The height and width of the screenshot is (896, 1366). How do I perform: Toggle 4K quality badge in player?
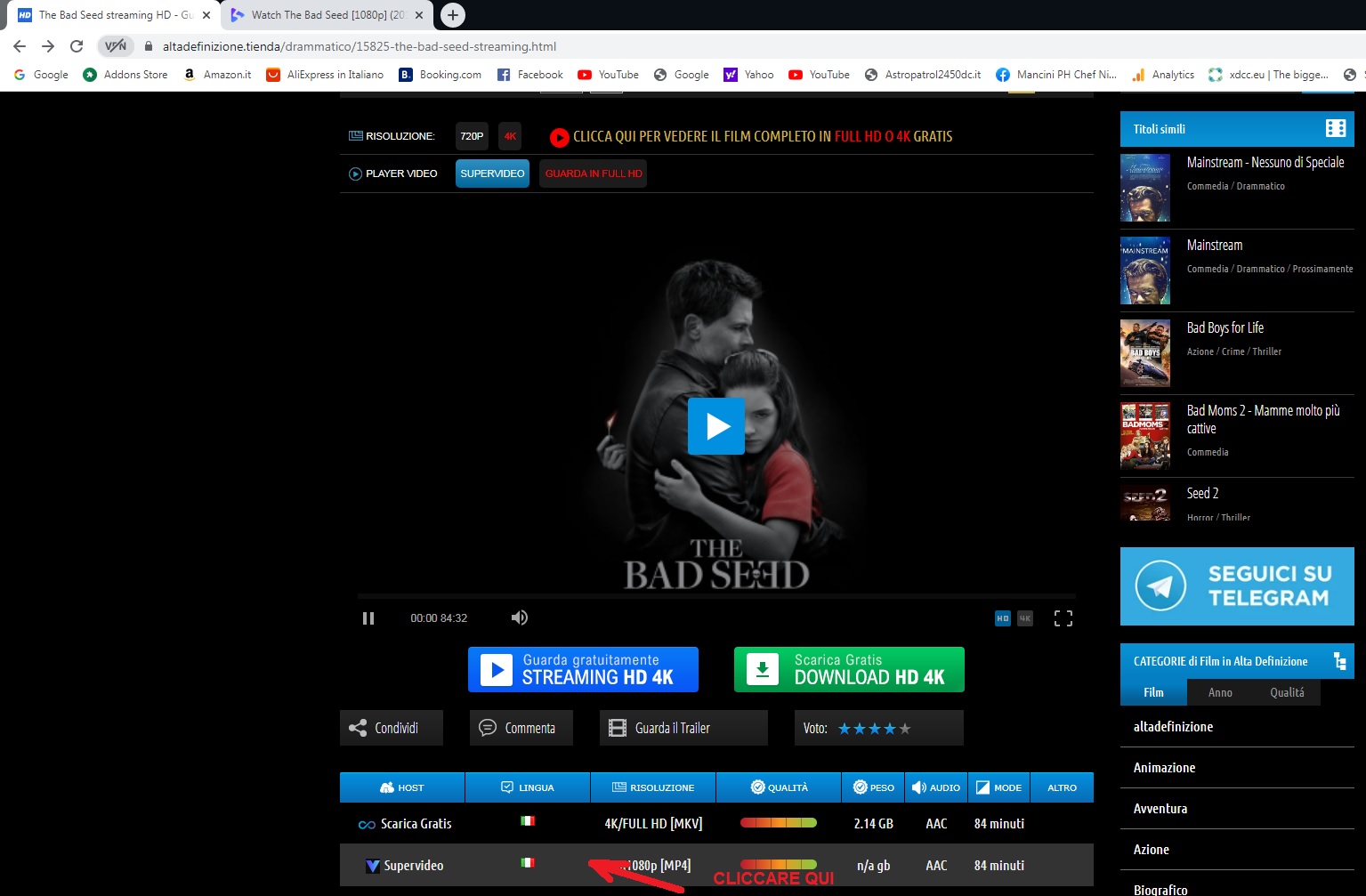pyautogui.click(x=1025, y=618)
